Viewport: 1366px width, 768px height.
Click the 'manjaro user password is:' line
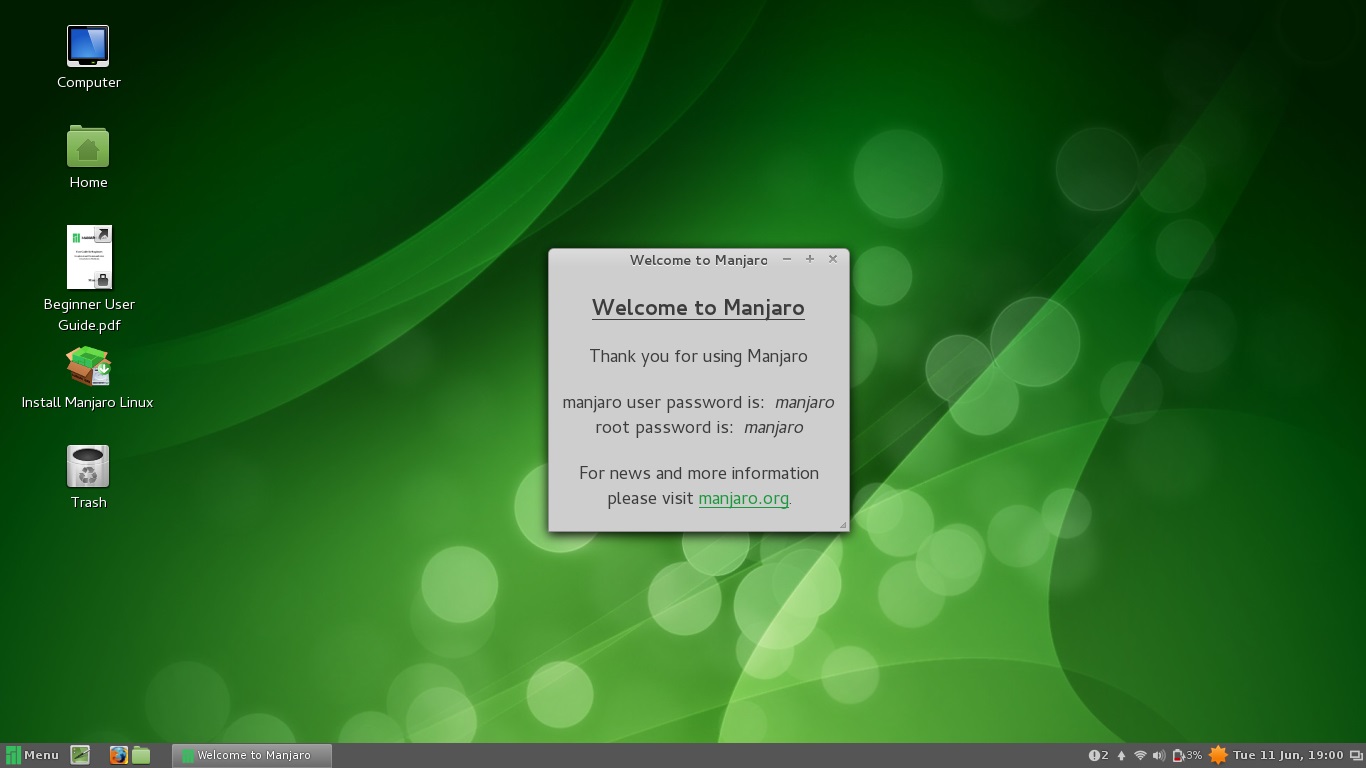pyautogui.click(x=698, y=402)
